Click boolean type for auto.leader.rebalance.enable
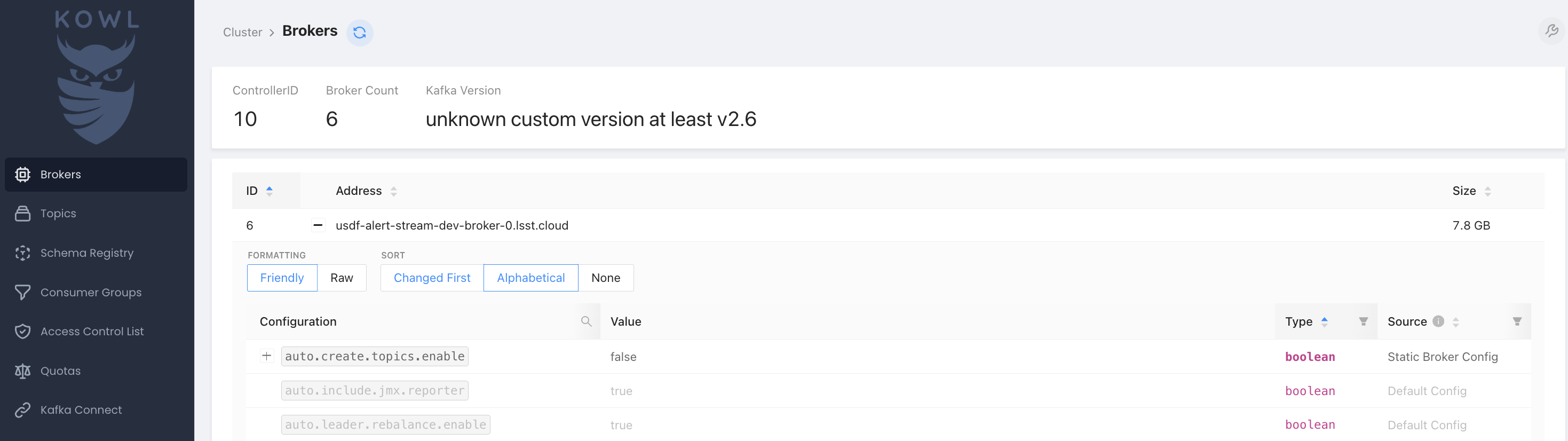Screen dimensions: 1568x441 [x=1310, y=424]
